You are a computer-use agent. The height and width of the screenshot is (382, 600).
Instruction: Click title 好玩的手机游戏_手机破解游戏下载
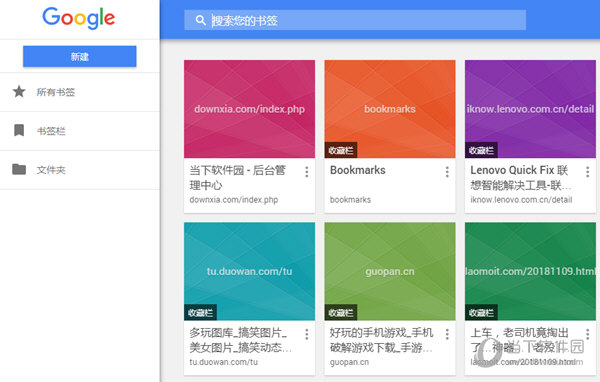coord(382,340)
